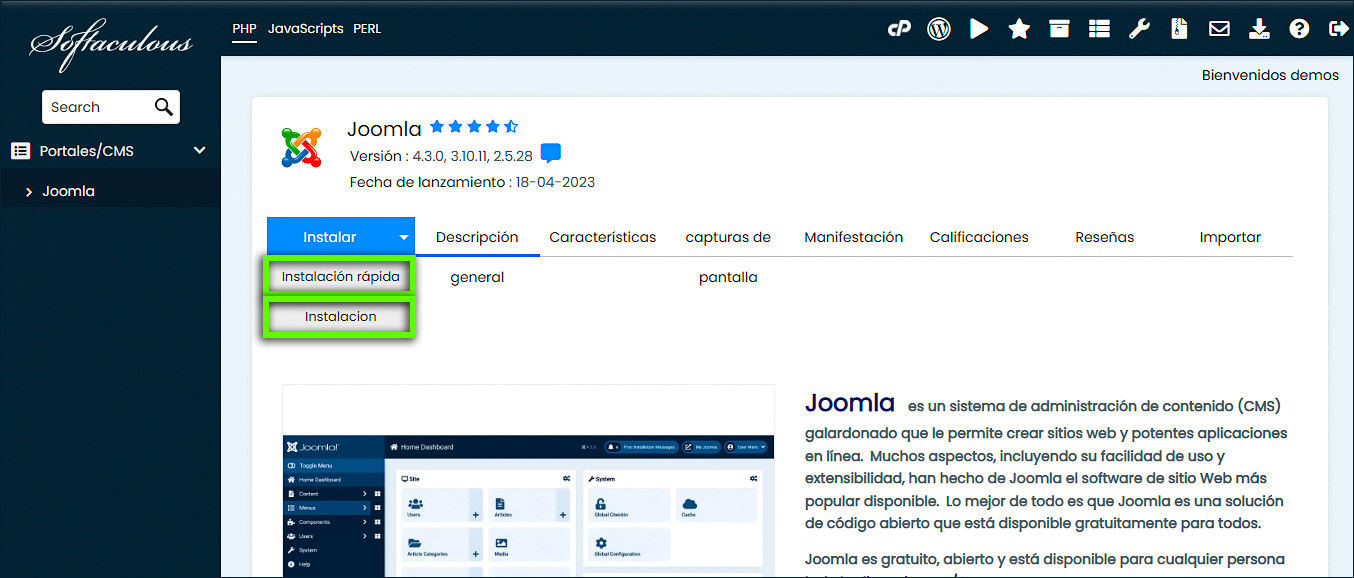Screen dimensions: 1354x578
Task: Expand the Instalar dropdown arrow
Action: (x=405, y=236)
